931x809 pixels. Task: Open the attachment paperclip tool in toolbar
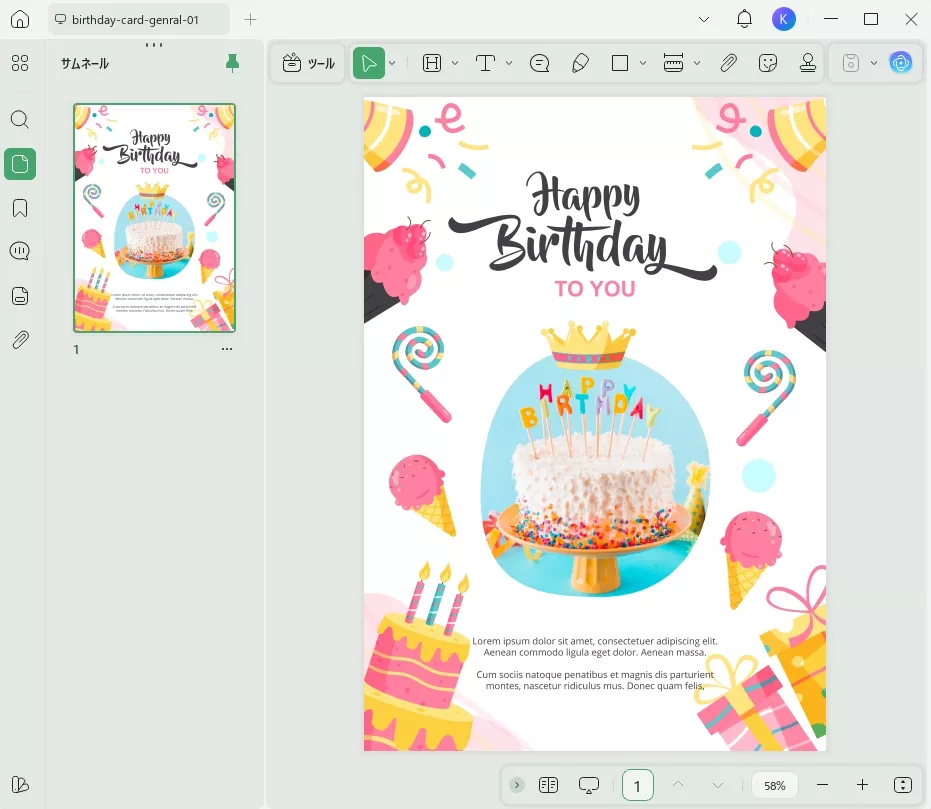729,63
